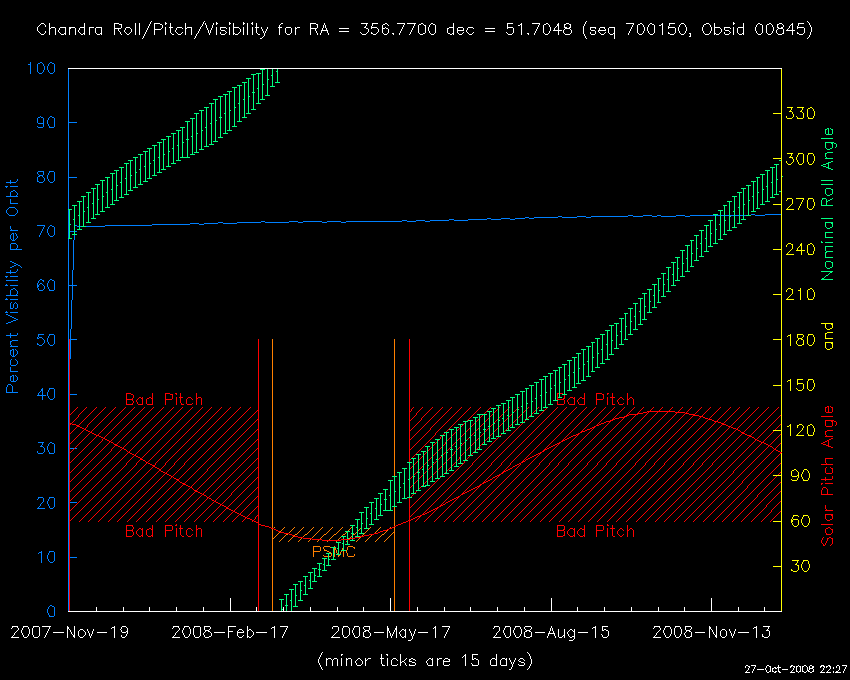Click the green Nominal Roll Angle axis label
The height and width of the screenshot is (680, 850).
tap(827, 203)
